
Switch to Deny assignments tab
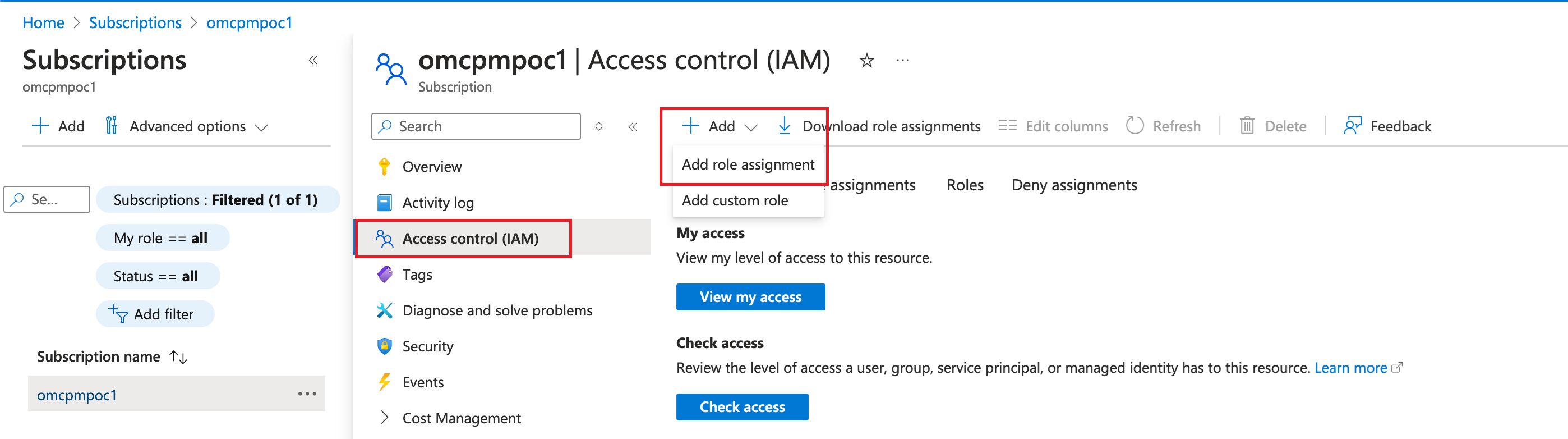(x=1074, y=185)
